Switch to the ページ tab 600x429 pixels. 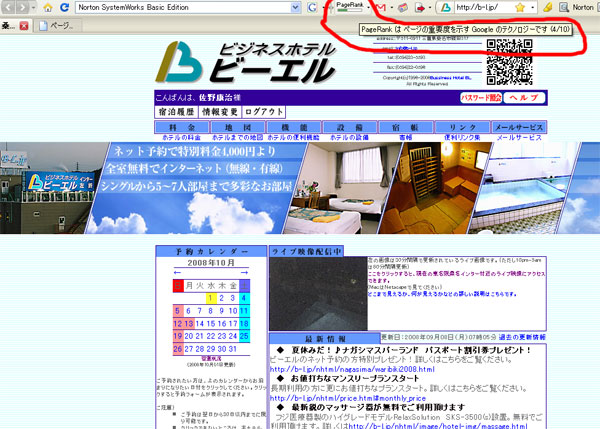(59, 26)
